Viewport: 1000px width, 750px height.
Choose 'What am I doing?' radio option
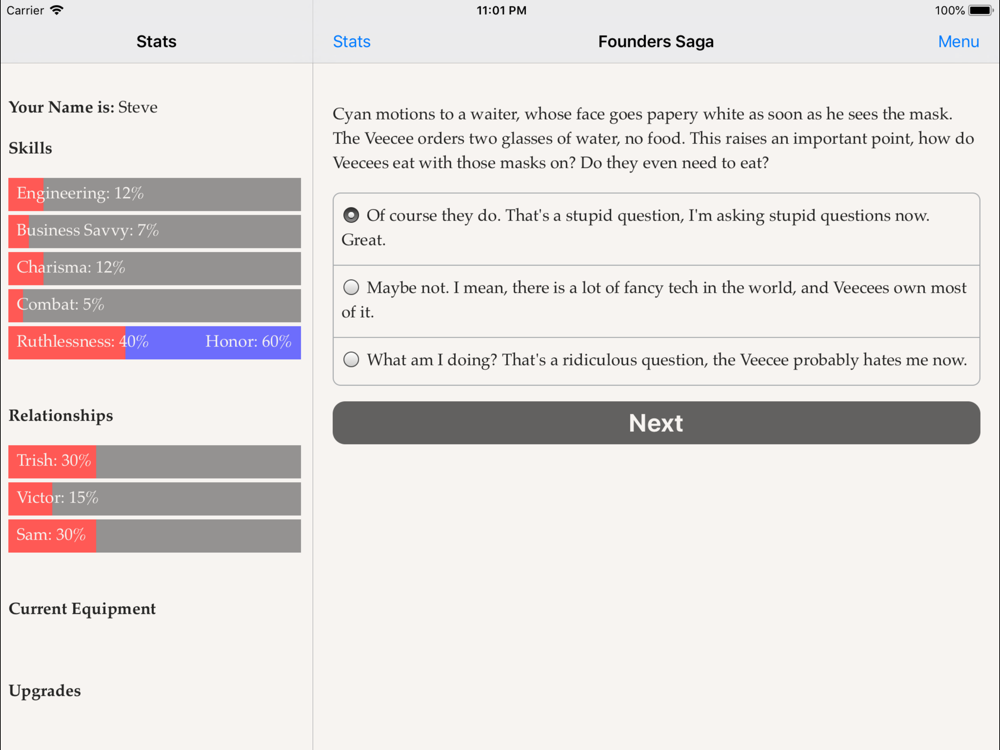[351, 359]
